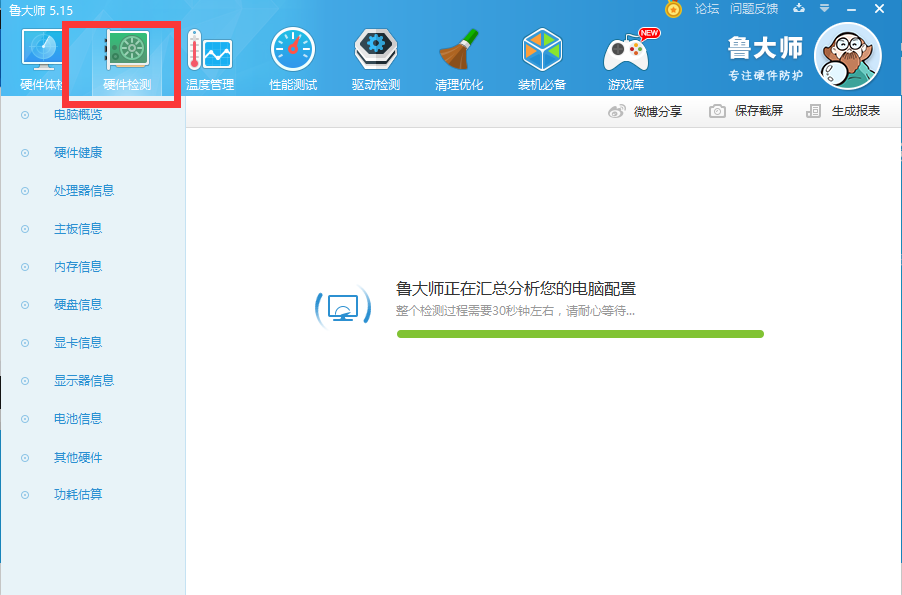Click bullet icon next to 内存信息
Screen dimensions: 902x595
pos(25,267)
